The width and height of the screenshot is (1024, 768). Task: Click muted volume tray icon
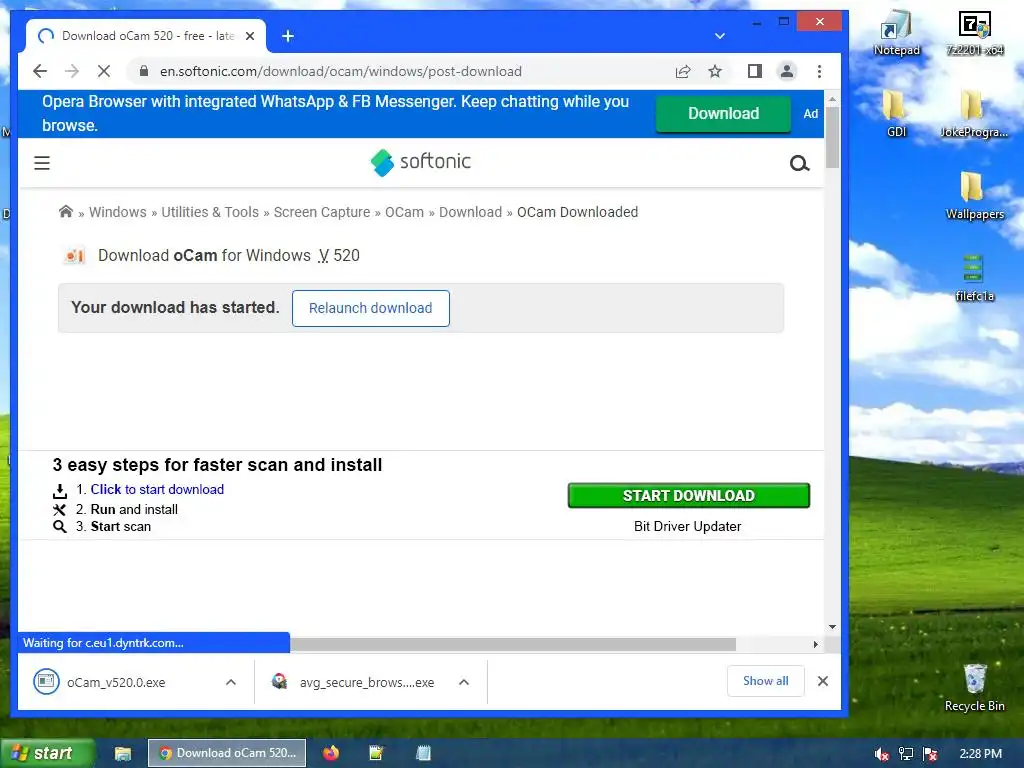pos(882,754)
